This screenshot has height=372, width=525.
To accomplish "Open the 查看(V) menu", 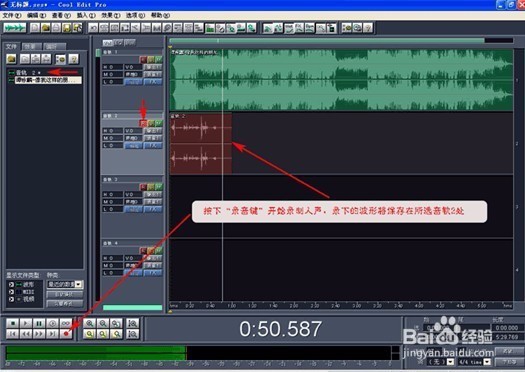I will tap(61, 15).
